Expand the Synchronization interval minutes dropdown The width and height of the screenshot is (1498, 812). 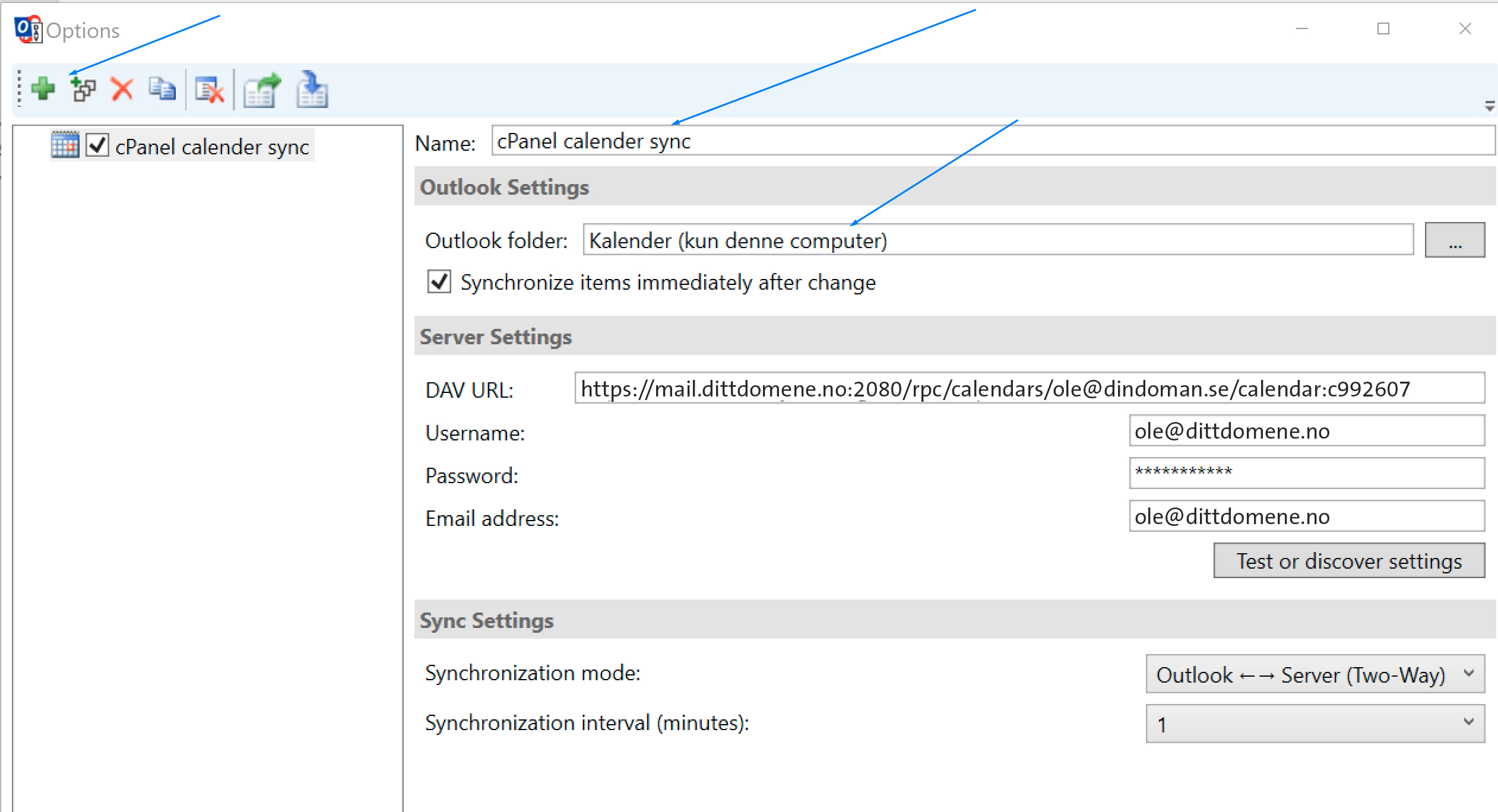(x=1315, y=723)
